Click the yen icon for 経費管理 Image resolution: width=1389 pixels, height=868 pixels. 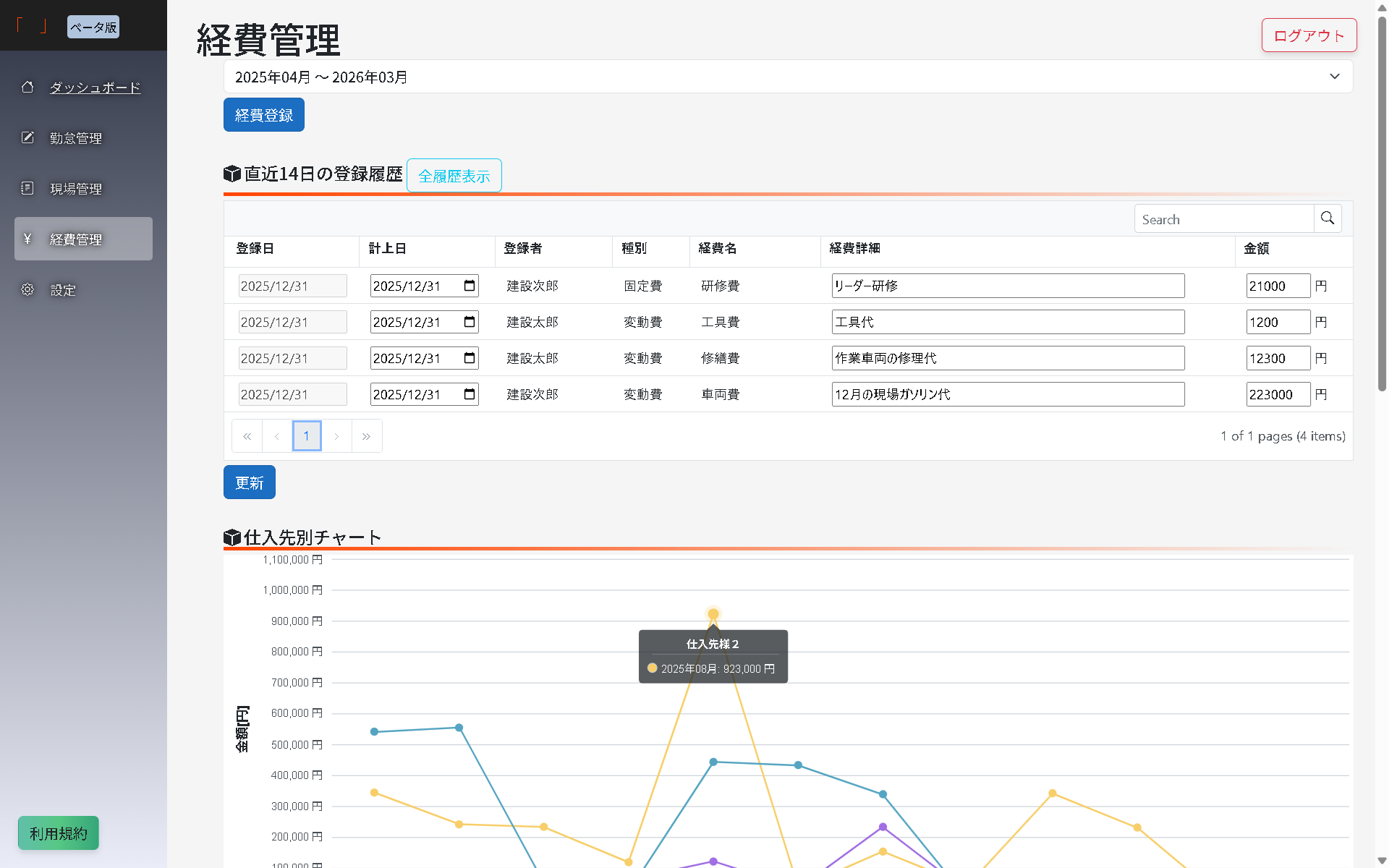click(27, 239)
